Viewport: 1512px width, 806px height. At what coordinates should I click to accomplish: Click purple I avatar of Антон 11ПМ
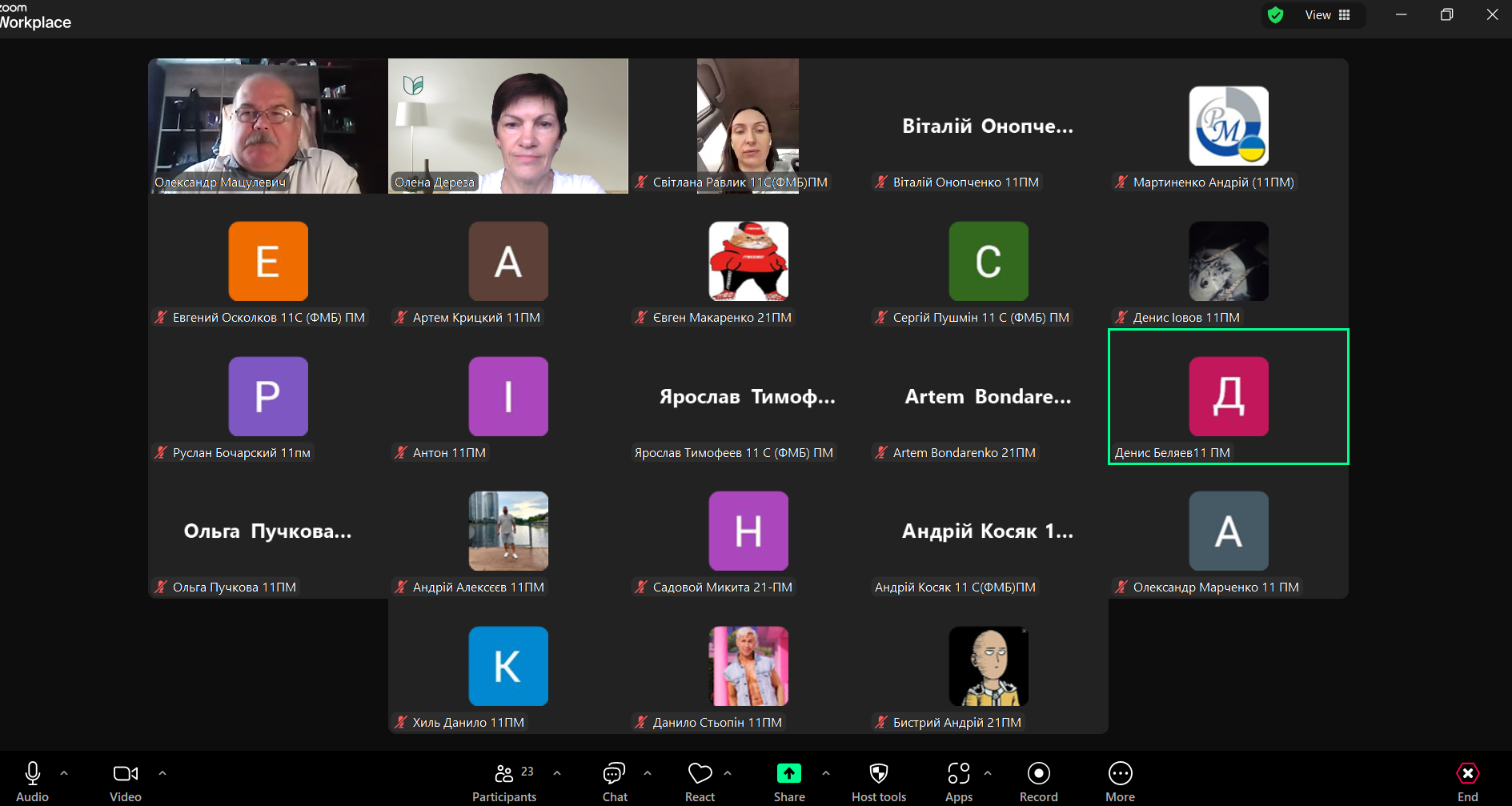pyautogui.click(x=508, y=397)
